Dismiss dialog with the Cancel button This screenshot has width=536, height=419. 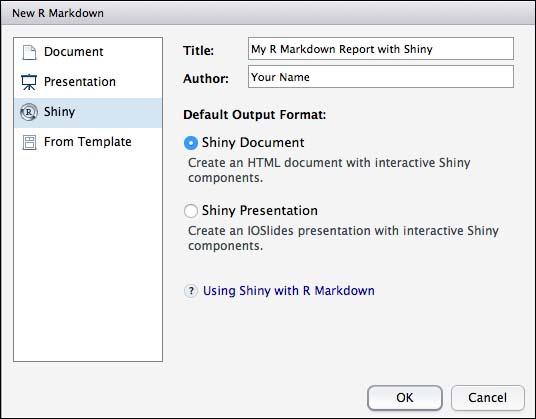(x=488, y=398)
